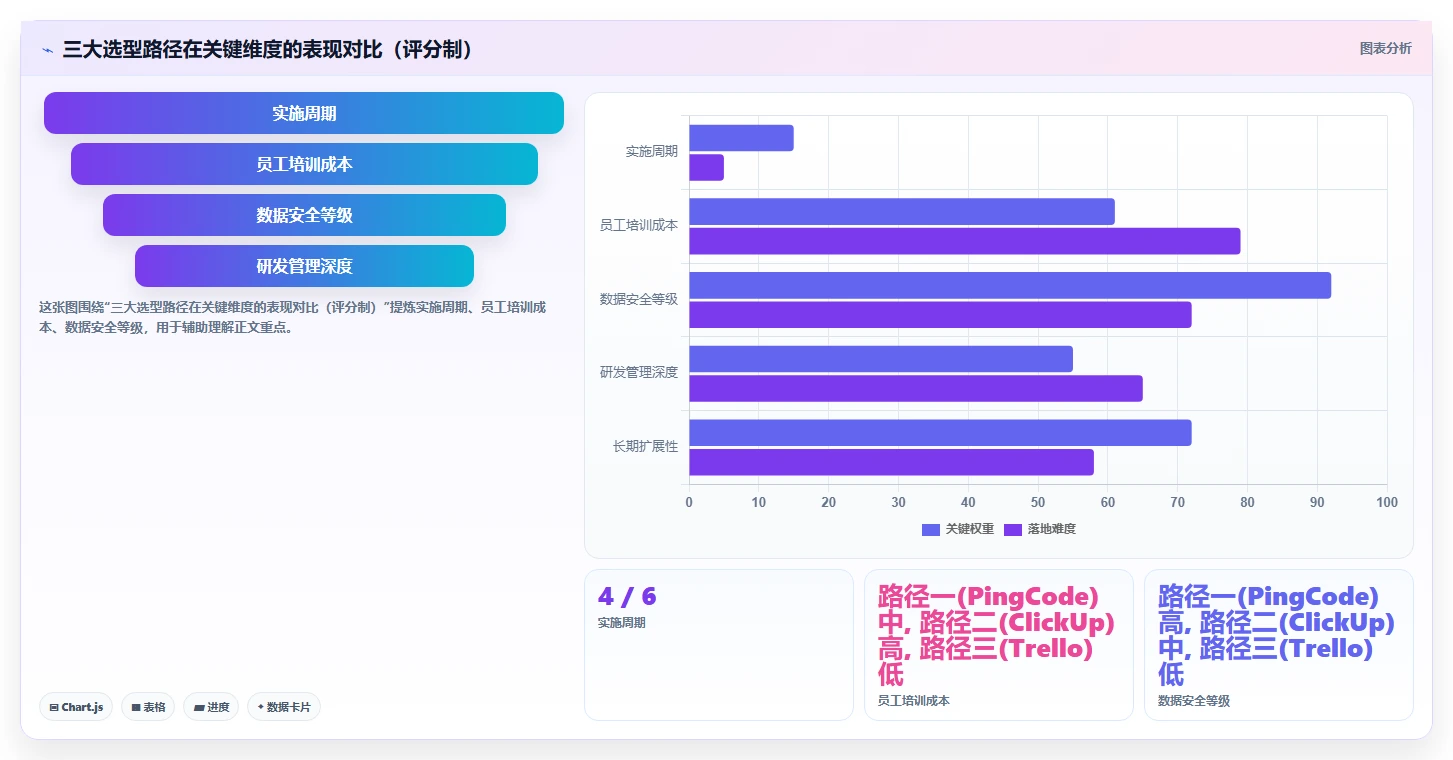Image resolution: width=1453 pixels, height=760 pixels.
Task: Click the 实施周期 y-axis label on chart
Action: click(x=652, y=152)
